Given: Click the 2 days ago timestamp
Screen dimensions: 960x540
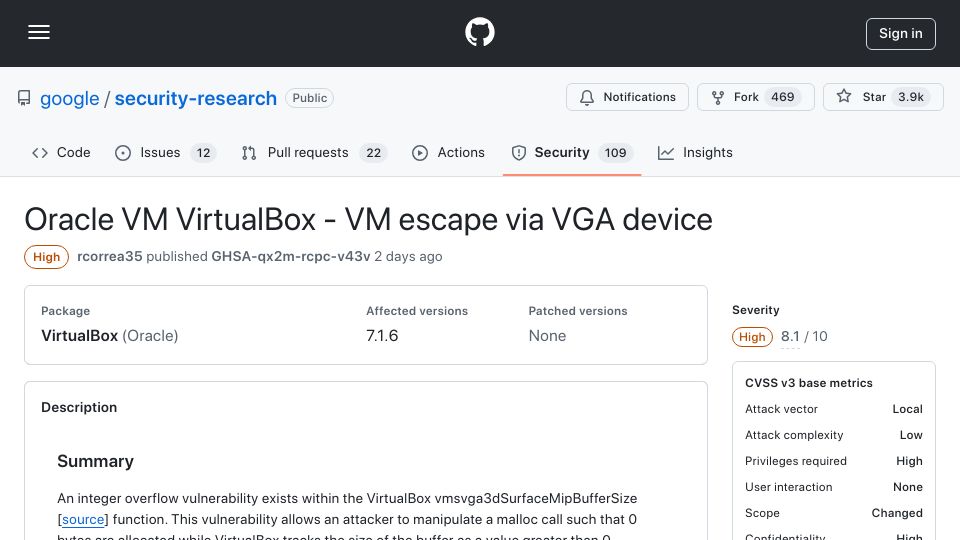Looking at the screenshot, I should coord(408,257).
